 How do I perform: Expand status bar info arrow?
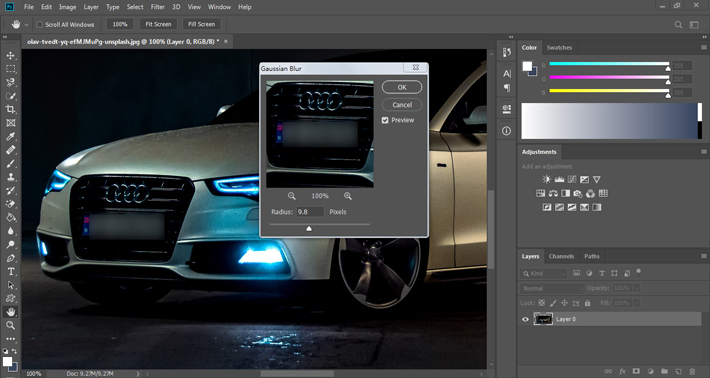pos(138,374)
